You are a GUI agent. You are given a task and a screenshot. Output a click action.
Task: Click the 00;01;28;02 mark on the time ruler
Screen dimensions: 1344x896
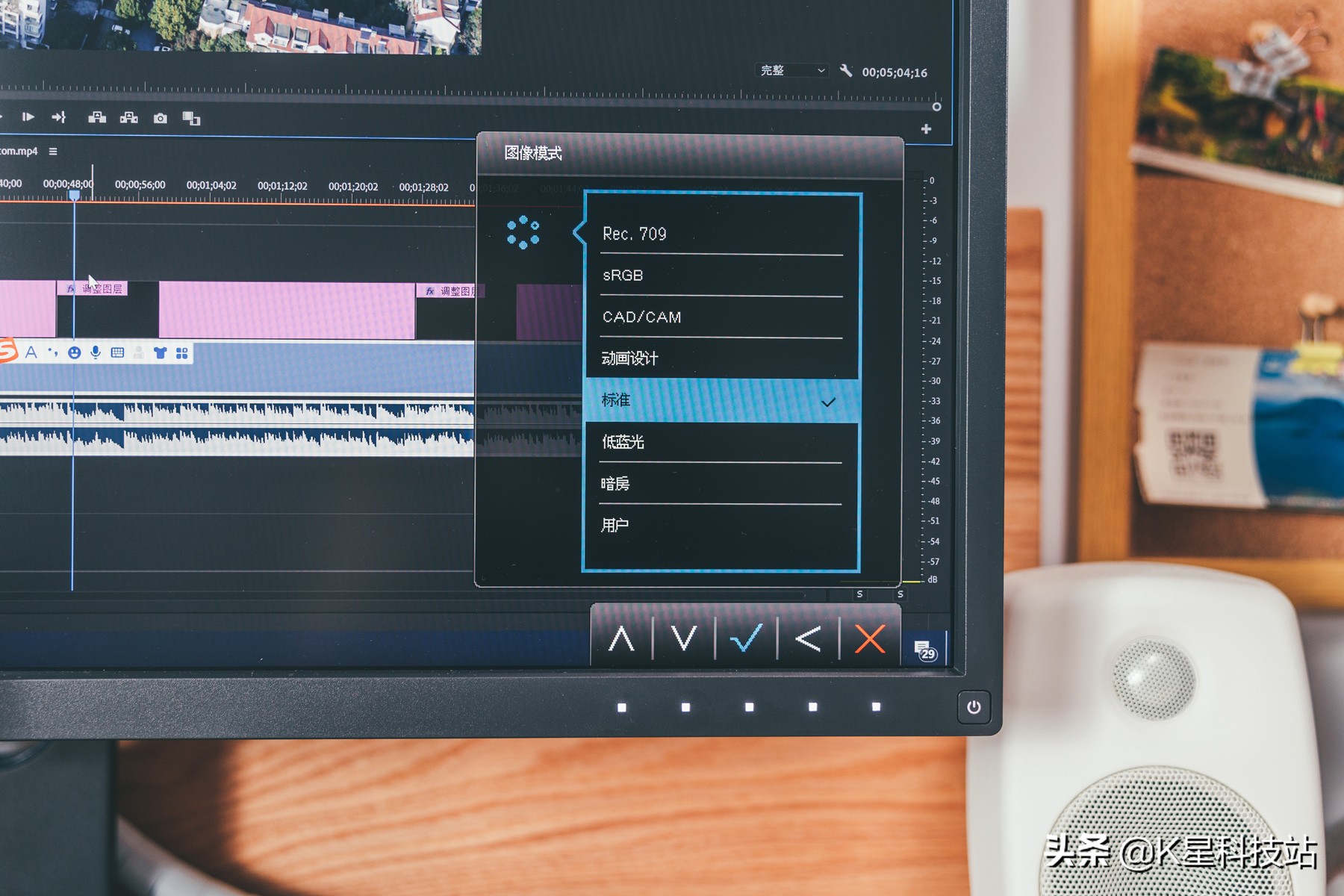click(x=424, y=187)
